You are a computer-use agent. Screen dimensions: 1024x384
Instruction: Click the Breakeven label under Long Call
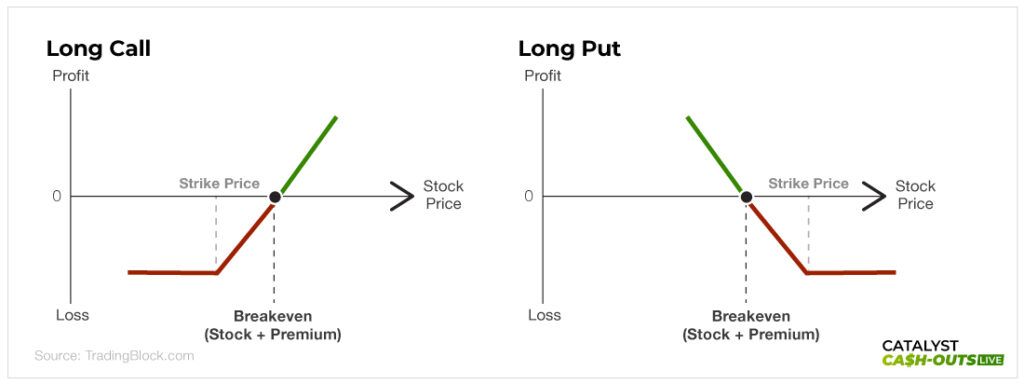273,316
